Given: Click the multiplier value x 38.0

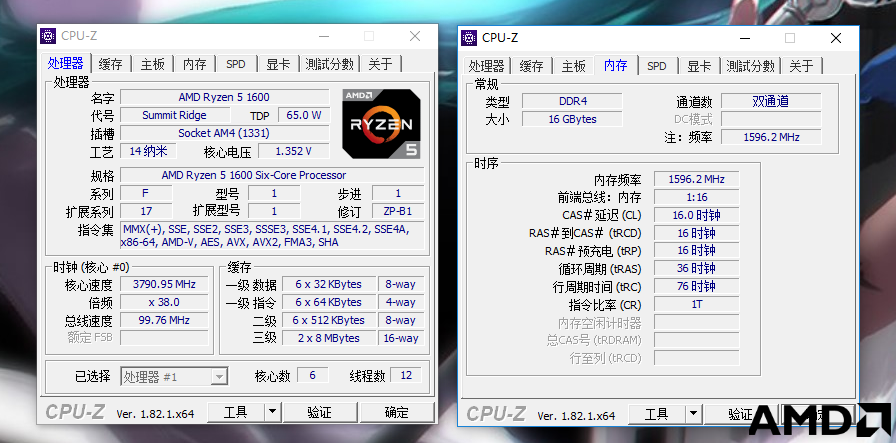Looking at the screenshot, I should (x=164, y=302).
